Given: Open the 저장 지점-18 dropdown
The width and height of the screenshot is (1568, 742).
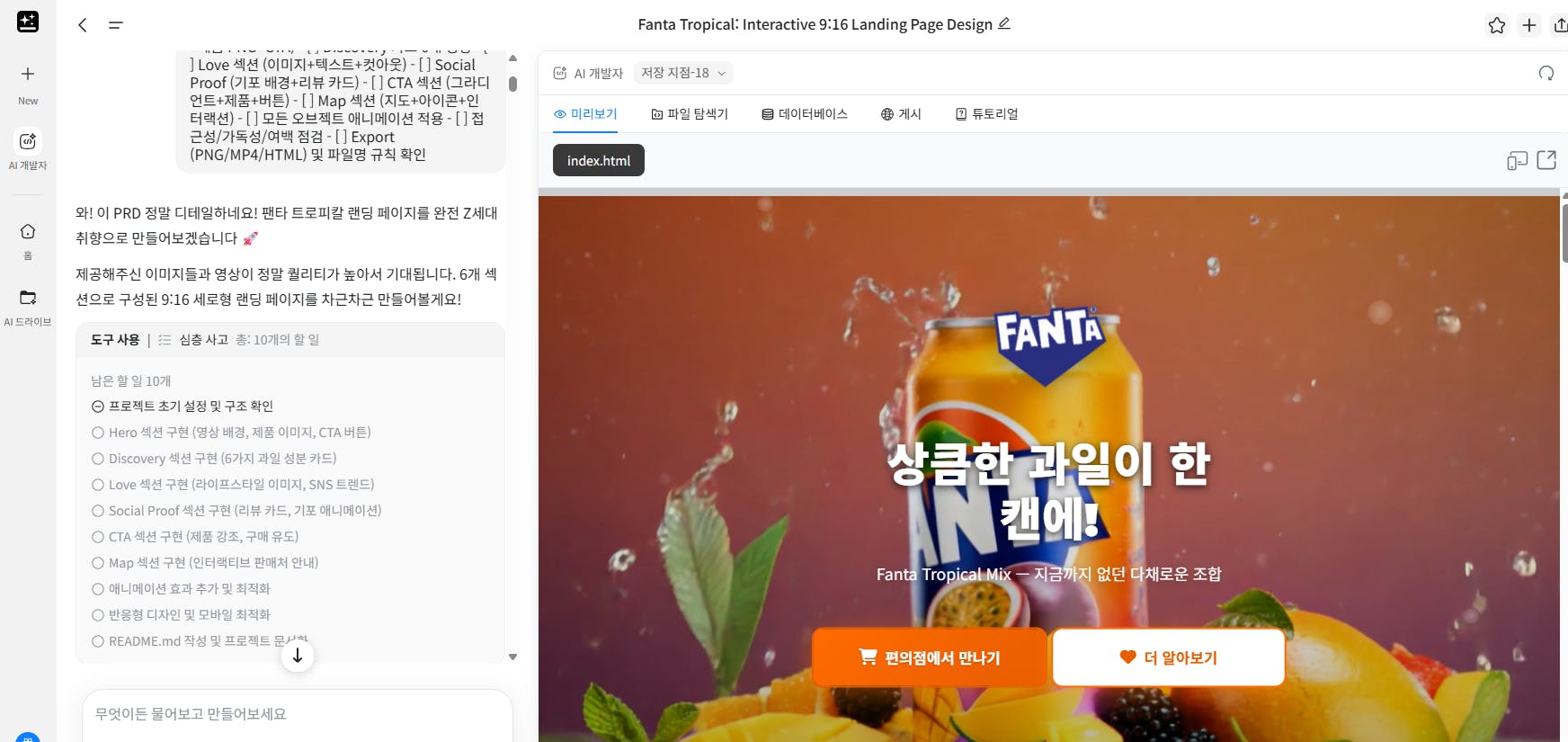Looking at the screenshot, I should coord(683,73).
